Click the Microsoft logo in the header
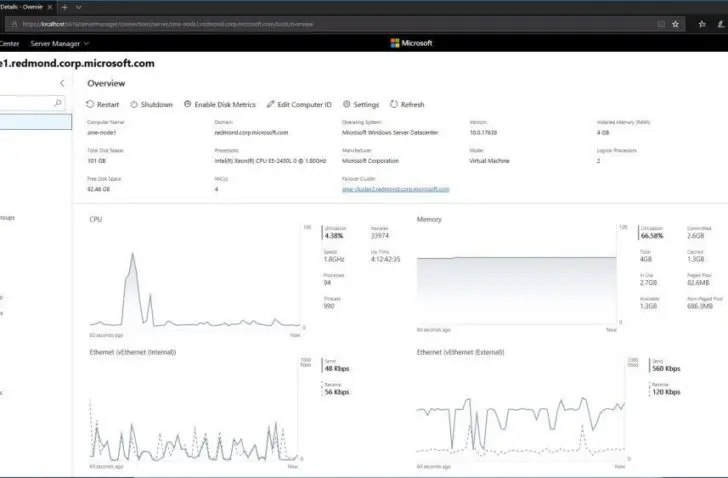This screenshot has height=478, width=728. (411, 43)
